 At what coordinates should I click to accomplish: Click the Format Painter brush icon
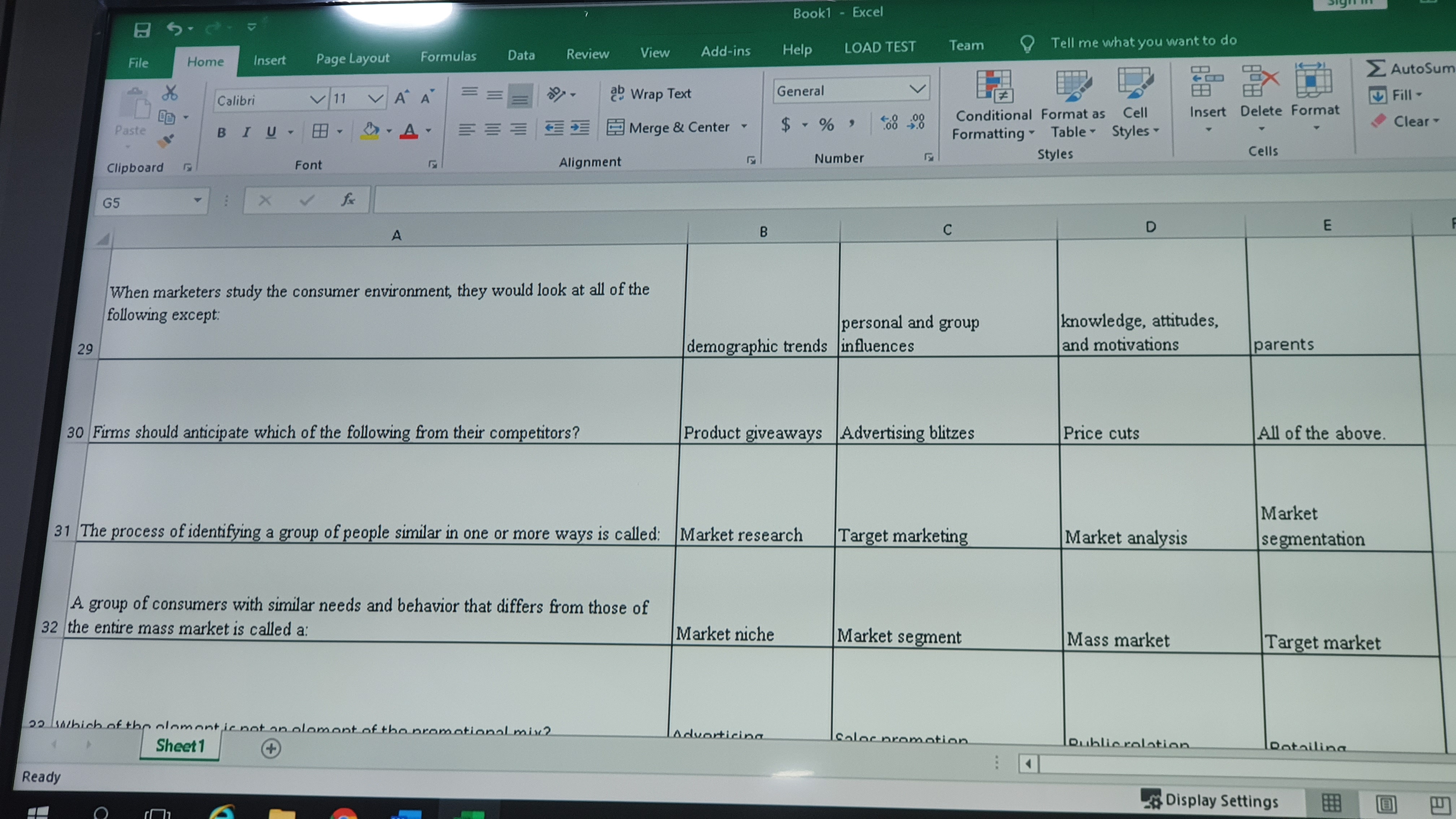tap(166, 140)
